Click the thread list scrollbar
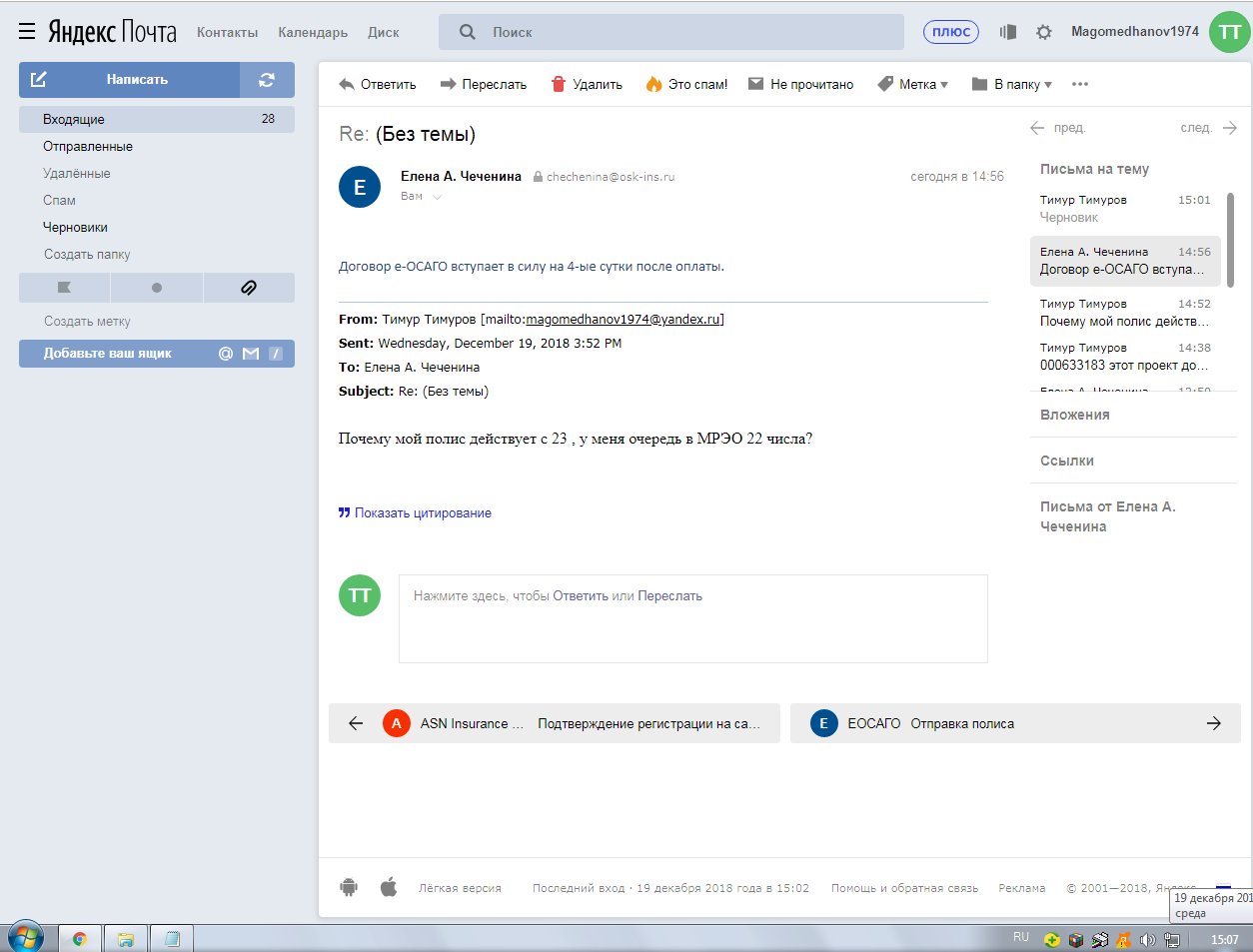 coord(1230,240)
